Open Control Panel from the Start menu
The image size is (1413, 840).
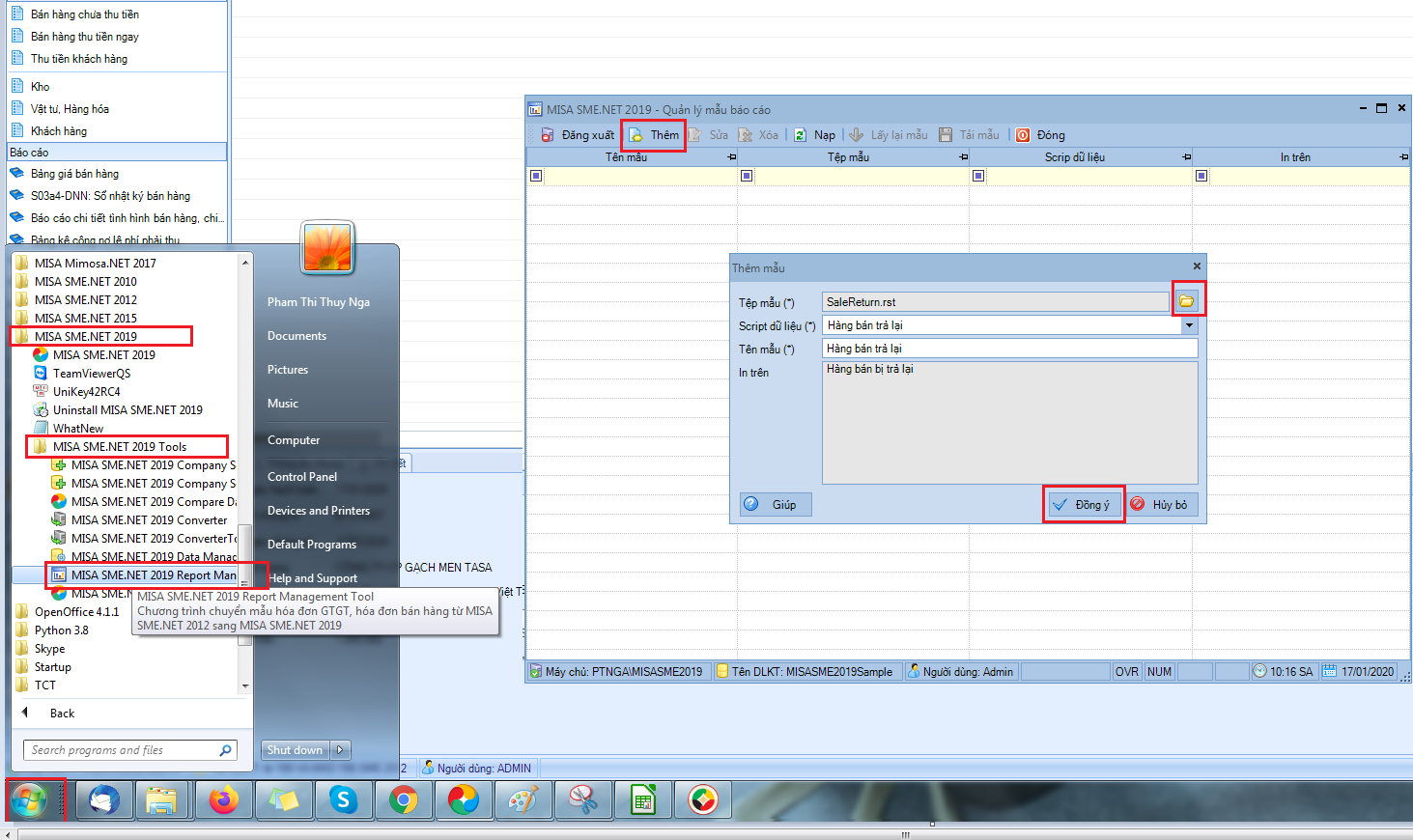coord(302,477)
